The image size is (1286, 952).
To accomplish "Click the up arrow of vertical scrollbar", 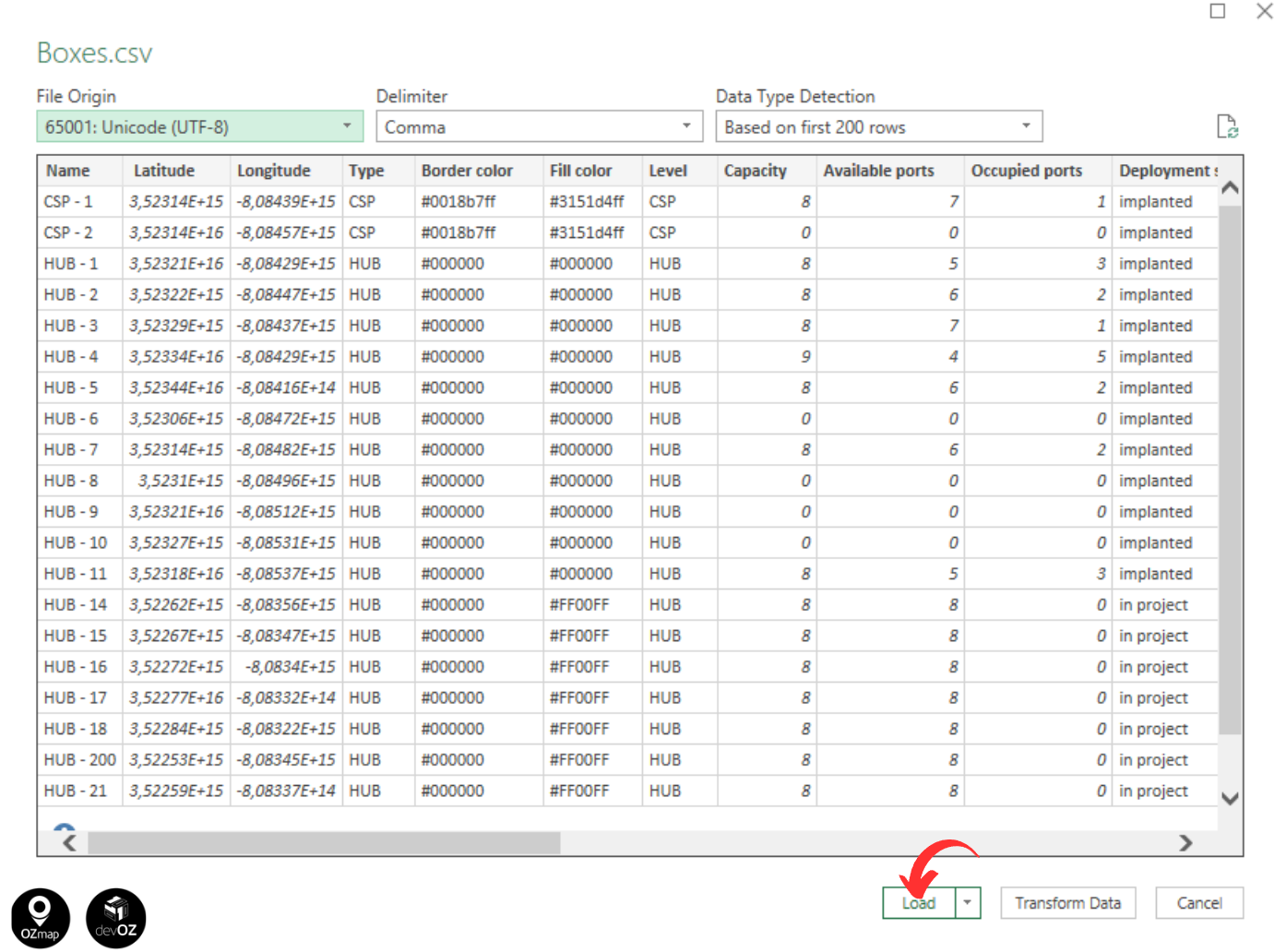I will click(x=1230, y=185).
